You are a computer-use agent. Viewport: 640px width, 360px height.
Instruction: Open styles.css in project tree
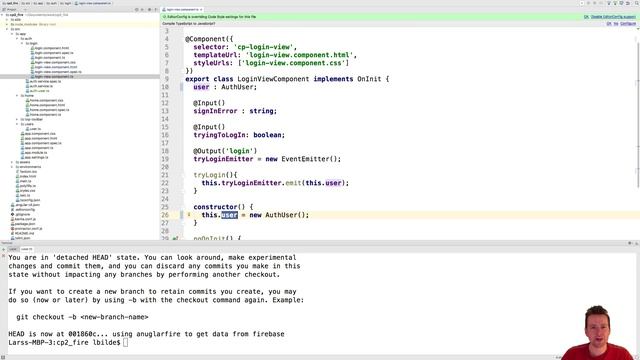pos(25,191)
